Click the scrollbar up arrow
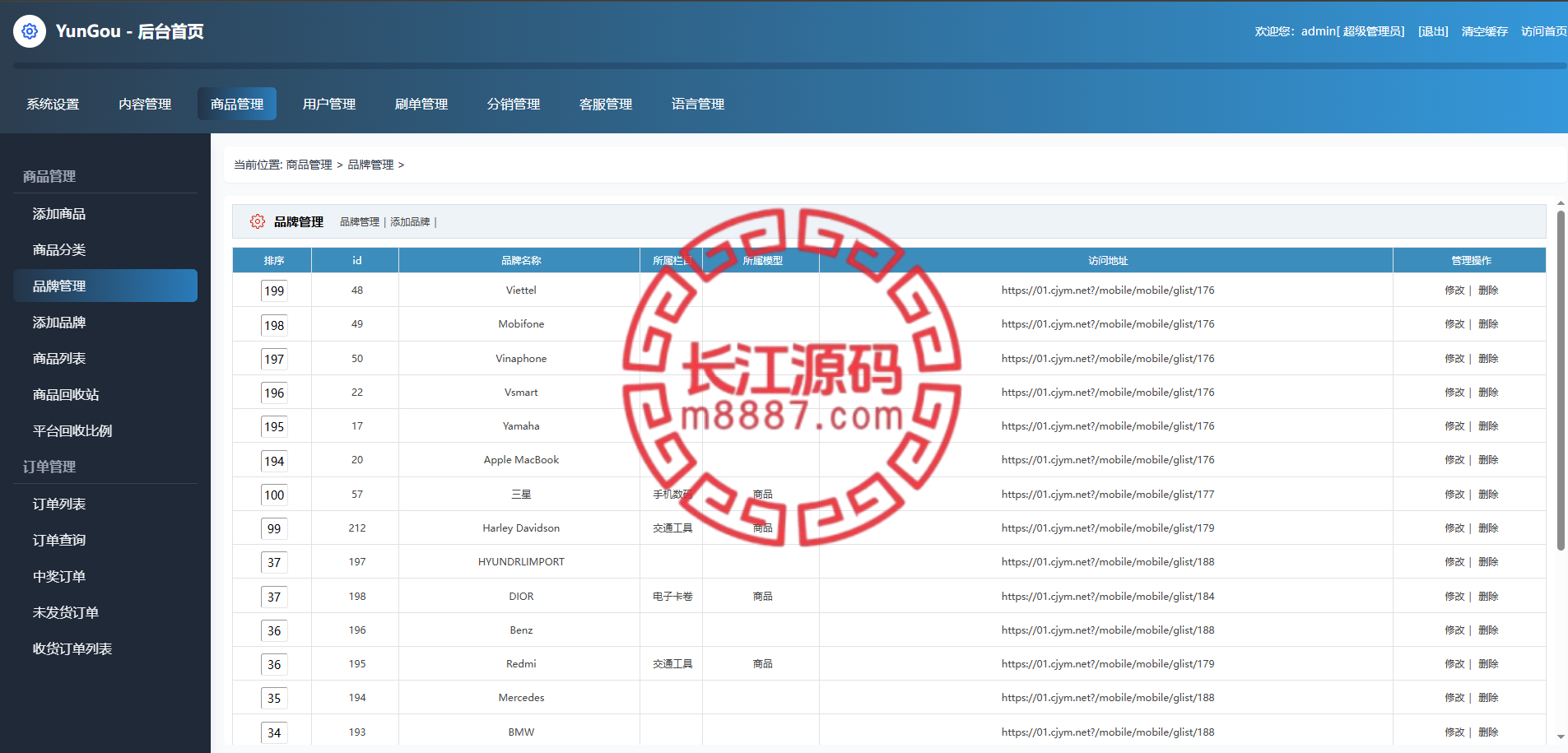The image size is (1568, 753). [1561, 203]
